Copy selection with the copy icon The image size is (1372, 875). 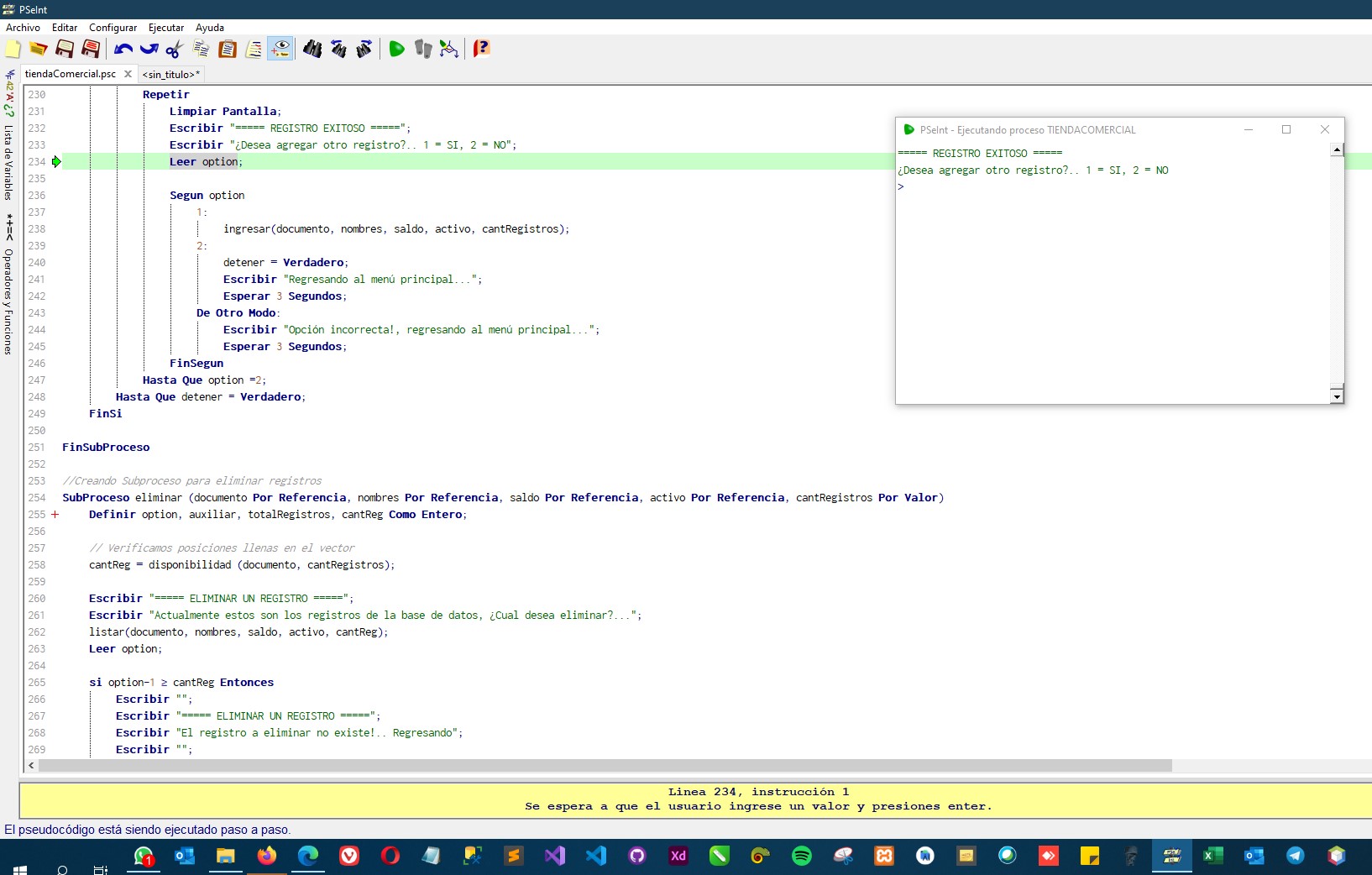click(x=202, y=49)
